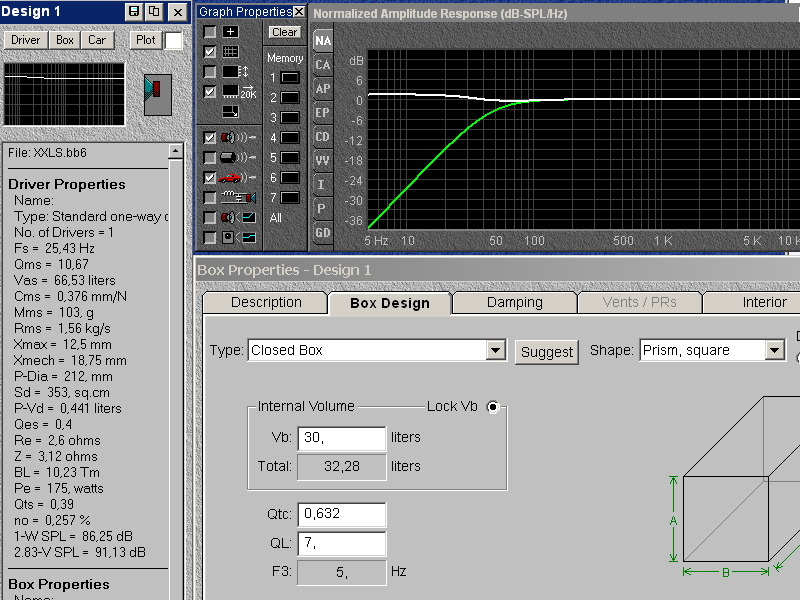The width and height of the screenshot is (800, 600).
Task: Click the Memory 1 slot swatch
Action: pos(289,77)
